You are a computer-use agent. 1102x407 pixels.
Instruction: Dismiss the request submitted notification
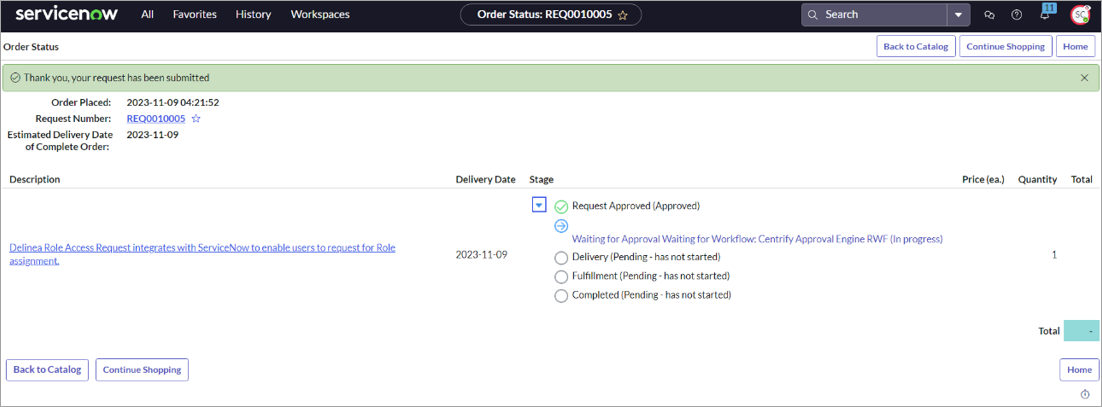[x=1085, y=78]
